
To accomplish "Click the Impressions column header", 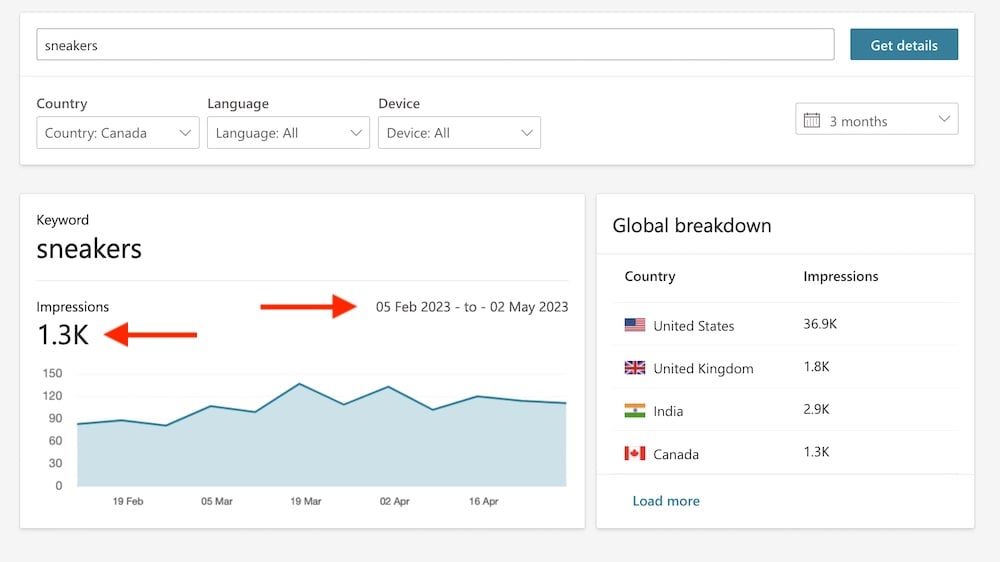I will [x=840, y=276].
